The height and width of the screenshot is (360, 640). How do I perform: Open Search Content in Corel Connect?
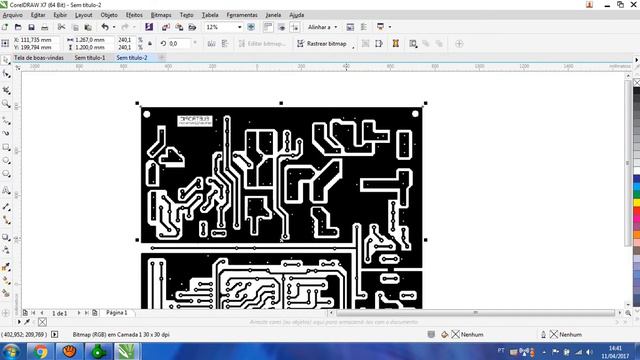tap(149, 27)
